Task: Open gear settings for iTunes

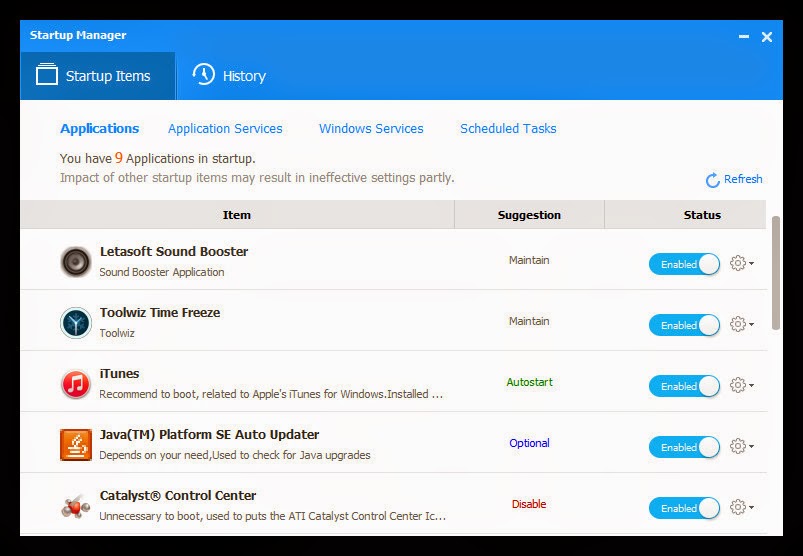Action: point(741,385)
